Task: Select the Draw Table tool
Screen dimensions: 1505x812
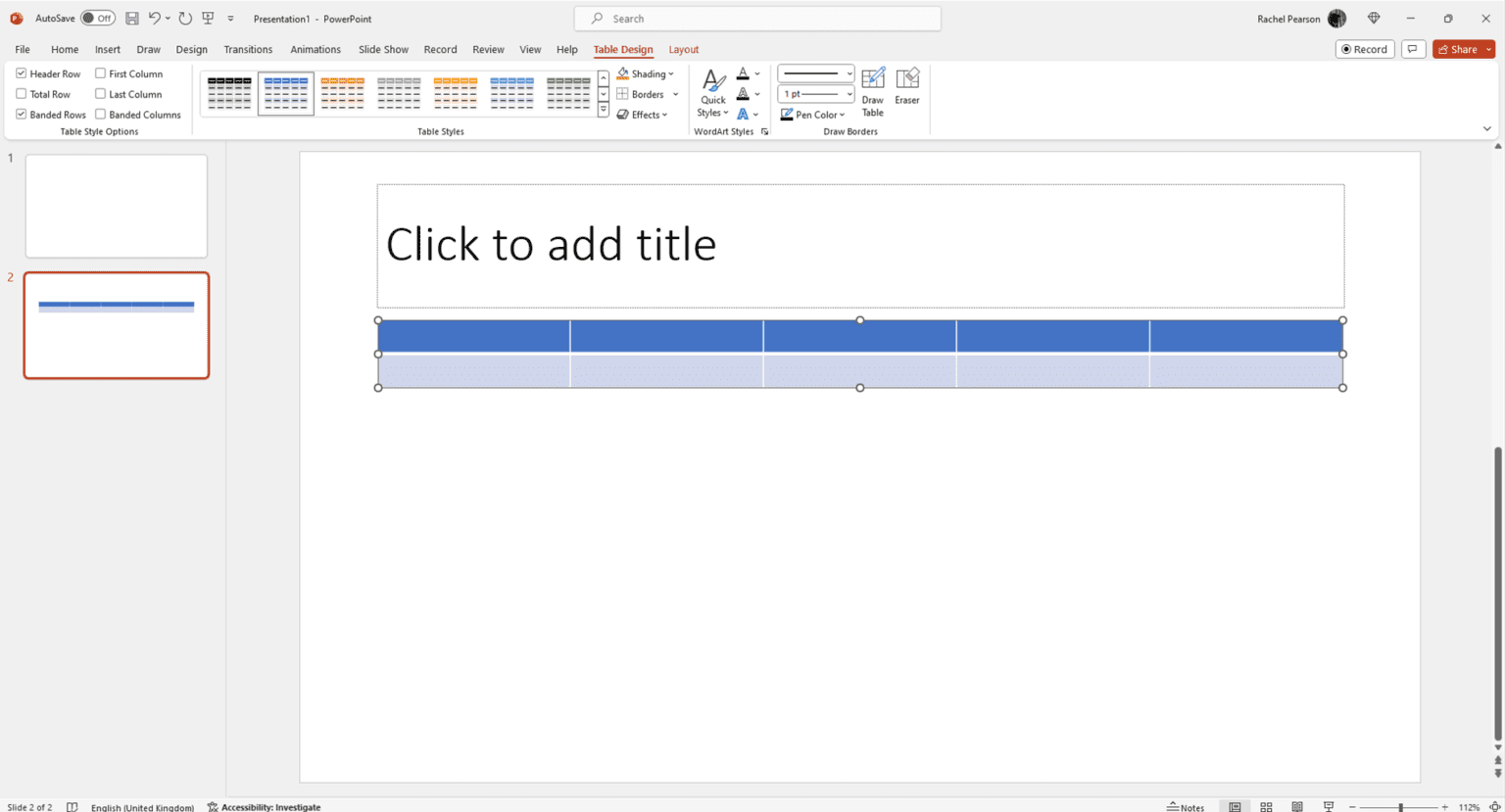Action: [872, 90]
